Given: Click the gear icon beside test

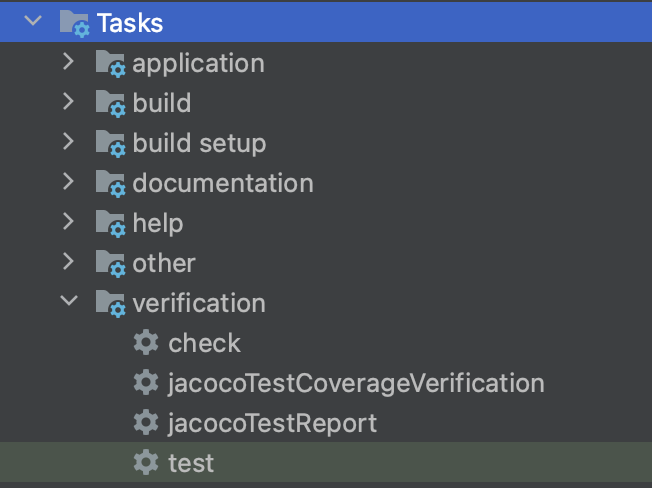Looking at the screenshot, I should pos(146,462).
